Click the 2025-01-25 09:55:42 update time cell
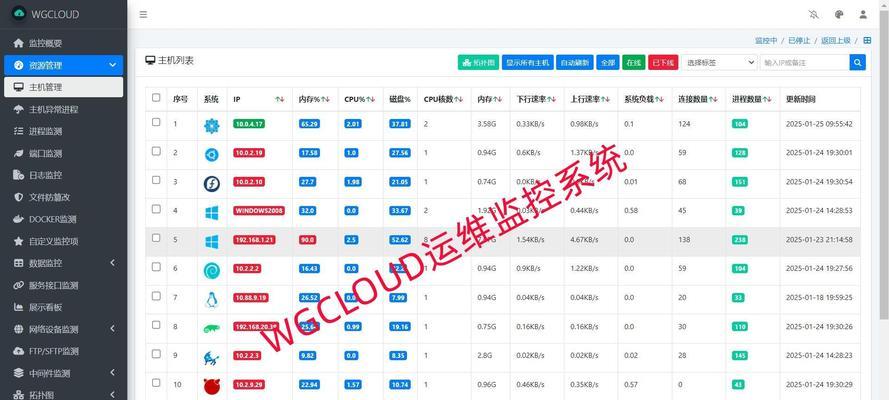Viewport: 889px width, 400px height. 819,124
